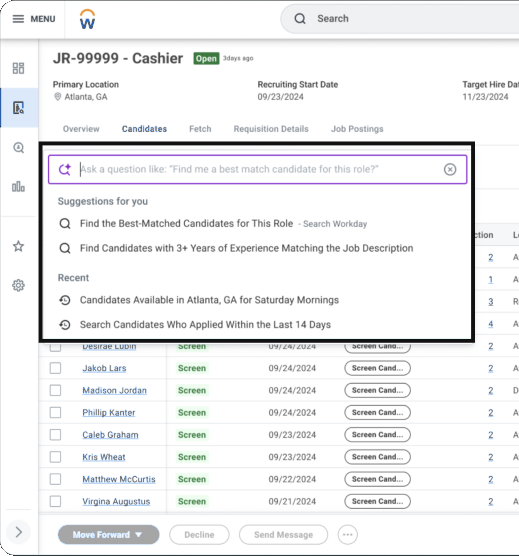Open candidate Madison Jordan

pyautogui.click(x=115, y=390)
